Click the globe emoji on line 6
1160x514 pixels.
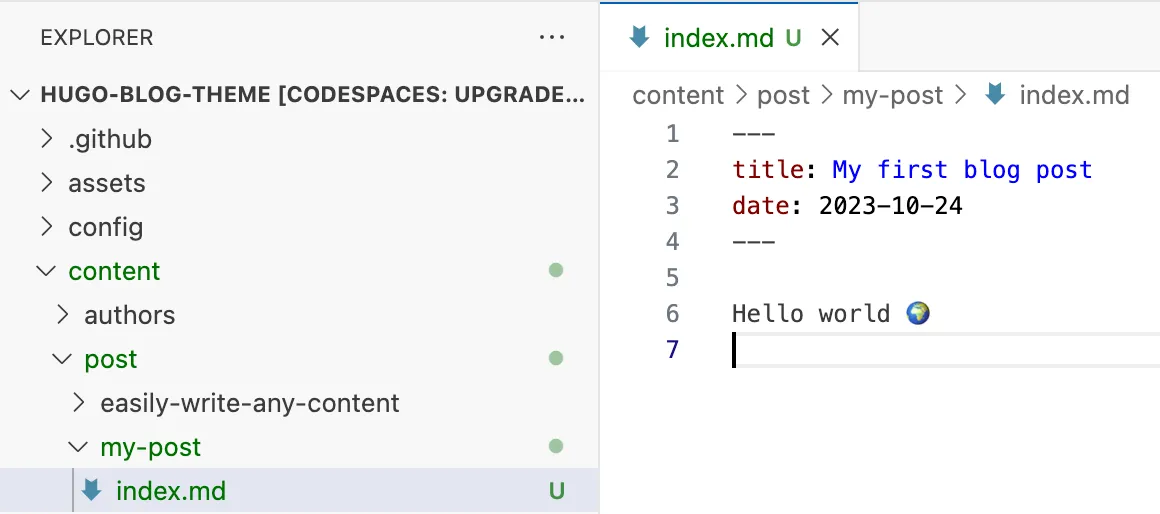pyautogui.click(x=918, y=313)
